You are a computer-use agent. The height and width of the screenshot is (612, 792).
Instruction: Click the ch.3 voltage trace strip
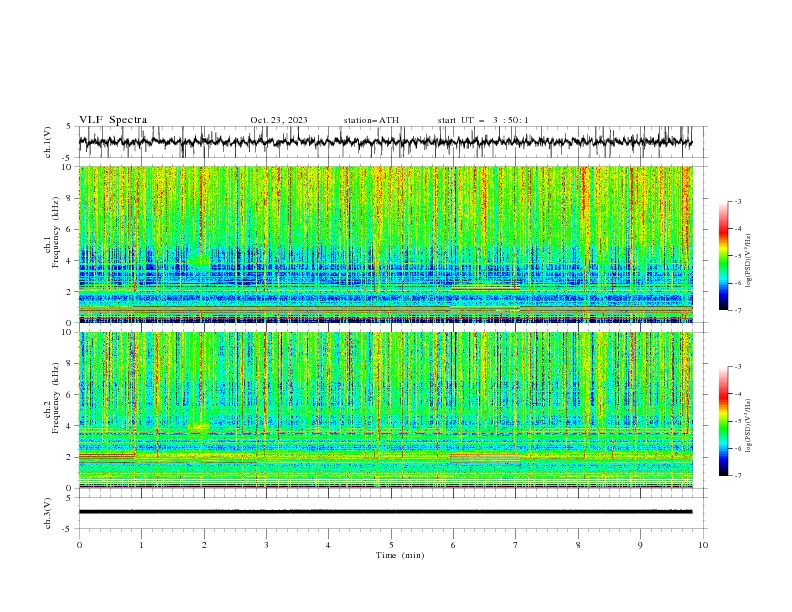pos(386,512)
